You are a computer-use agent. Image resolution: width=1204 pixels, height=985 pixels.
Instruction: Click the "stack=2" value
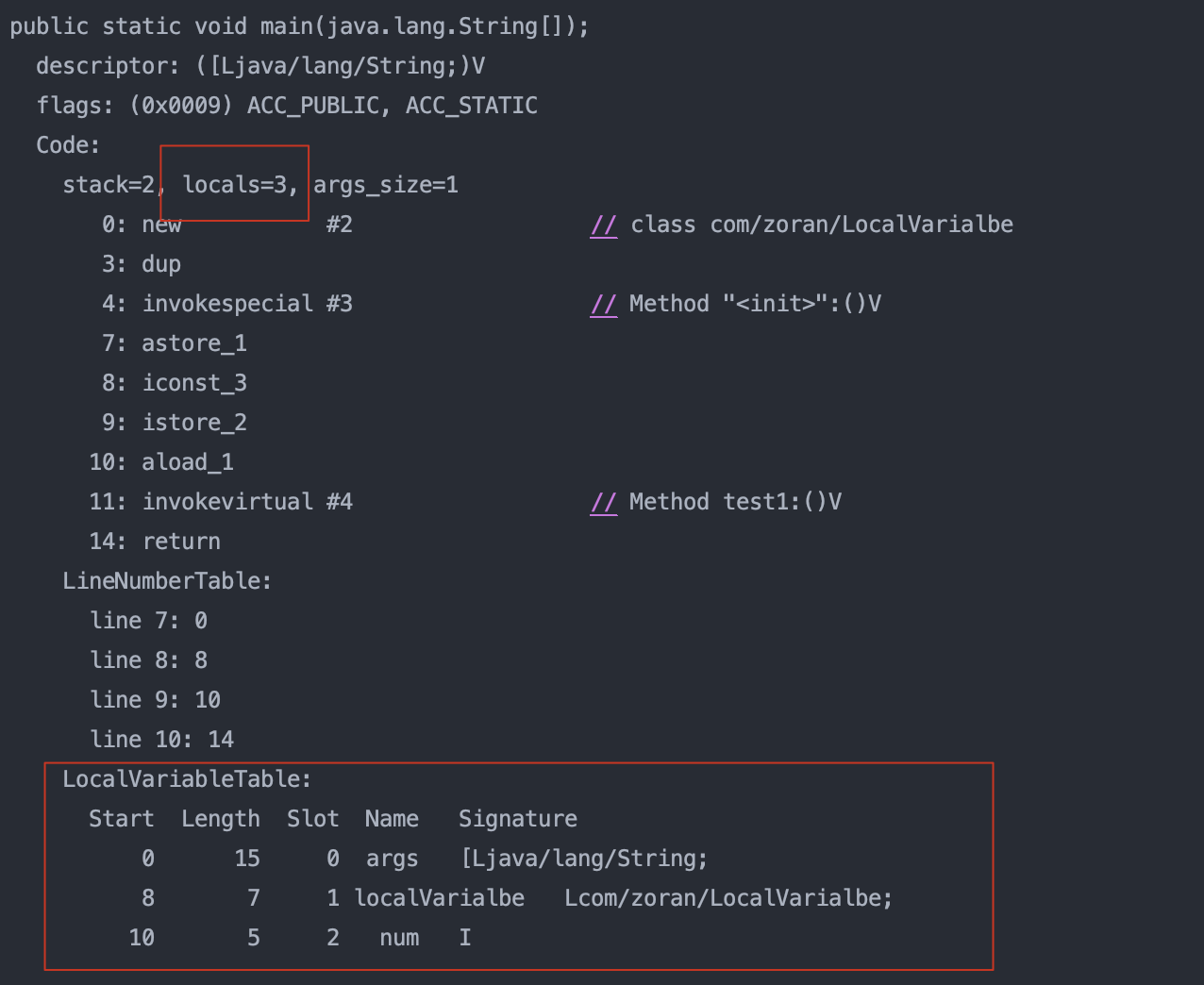pyautogui.click(x=108, y=185)
